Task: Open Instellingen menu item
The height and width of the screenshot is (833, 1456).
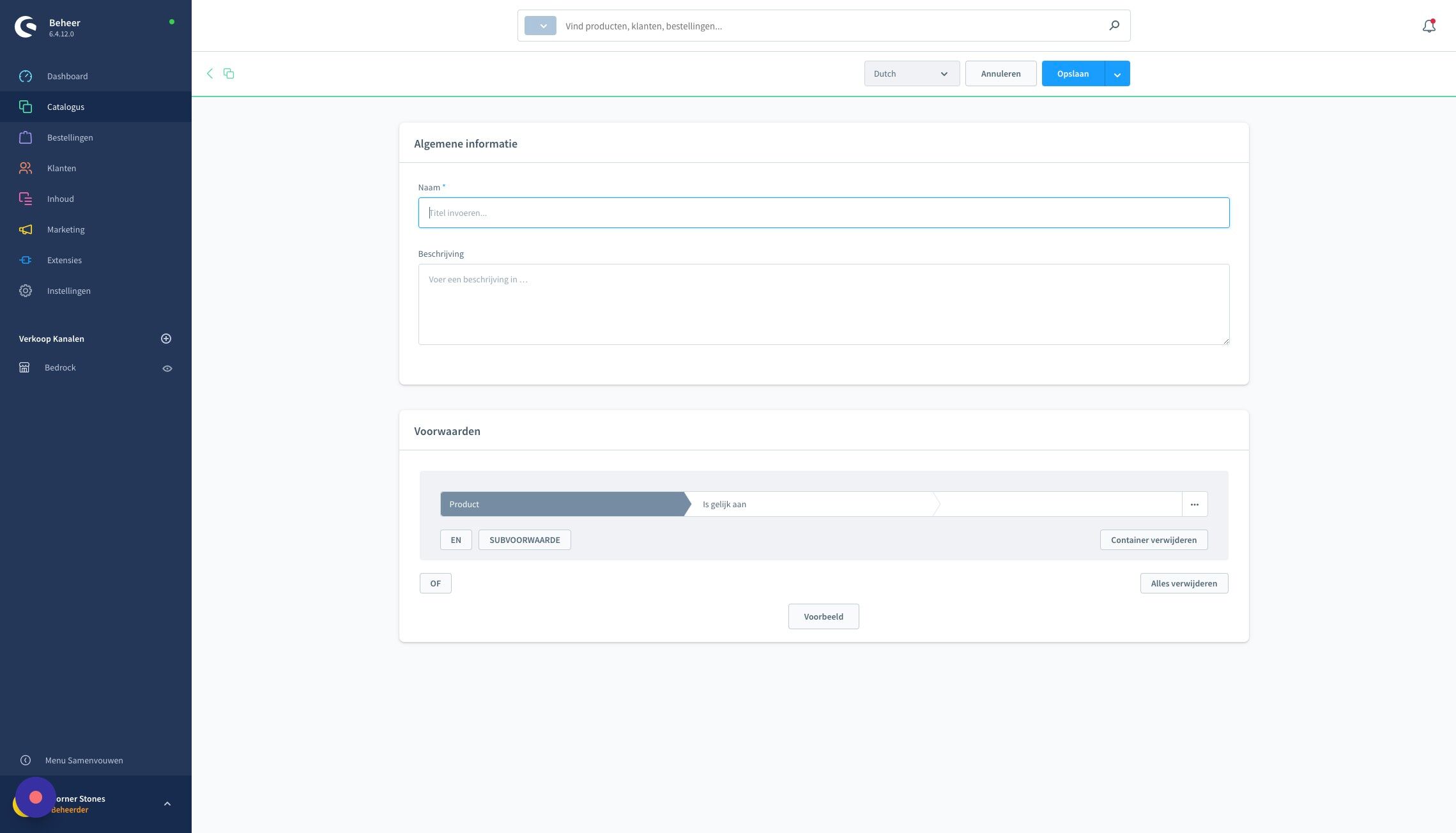Action: coord(96,291)
